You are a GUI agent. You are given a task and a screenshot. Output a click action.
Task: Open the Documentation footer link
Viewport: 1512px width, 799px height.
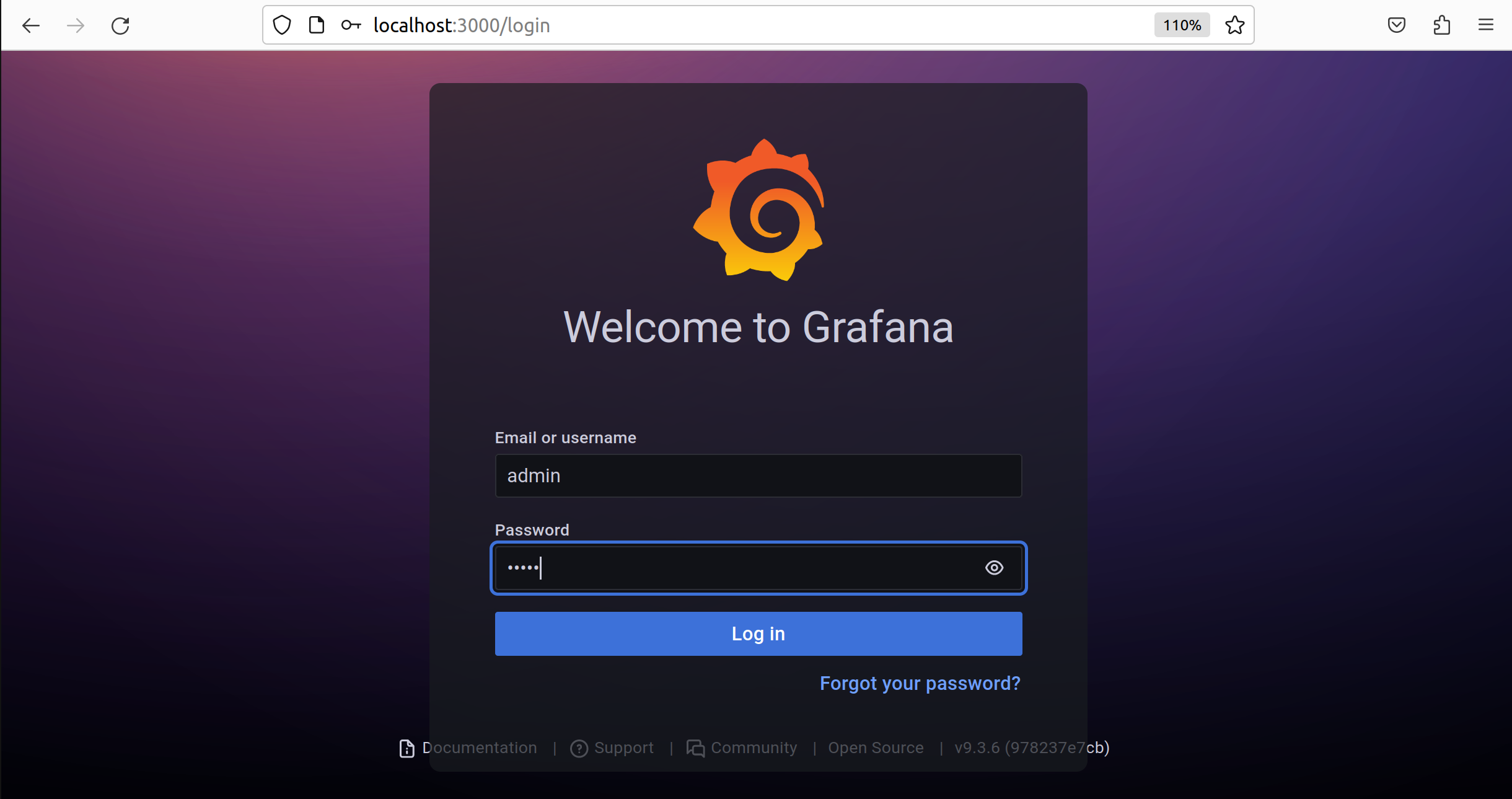pyautogui.click(x=478, y=748)
